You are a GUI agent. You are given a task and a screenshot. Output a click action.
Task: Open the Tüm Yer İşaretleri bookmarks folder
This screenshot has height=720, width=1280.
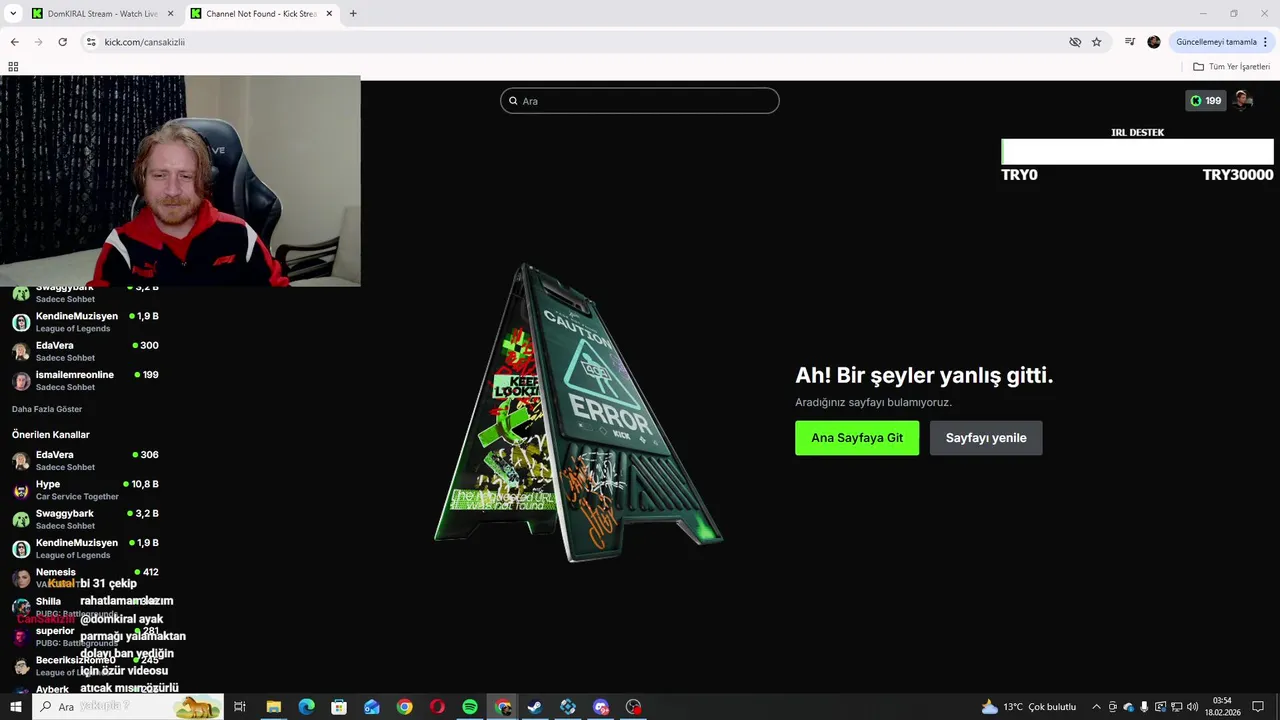1231,67
